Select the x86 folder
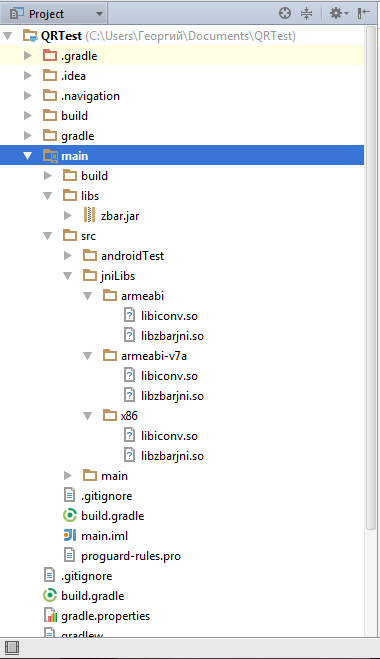This screenshot has height=659, width=380. coord(129,416)
